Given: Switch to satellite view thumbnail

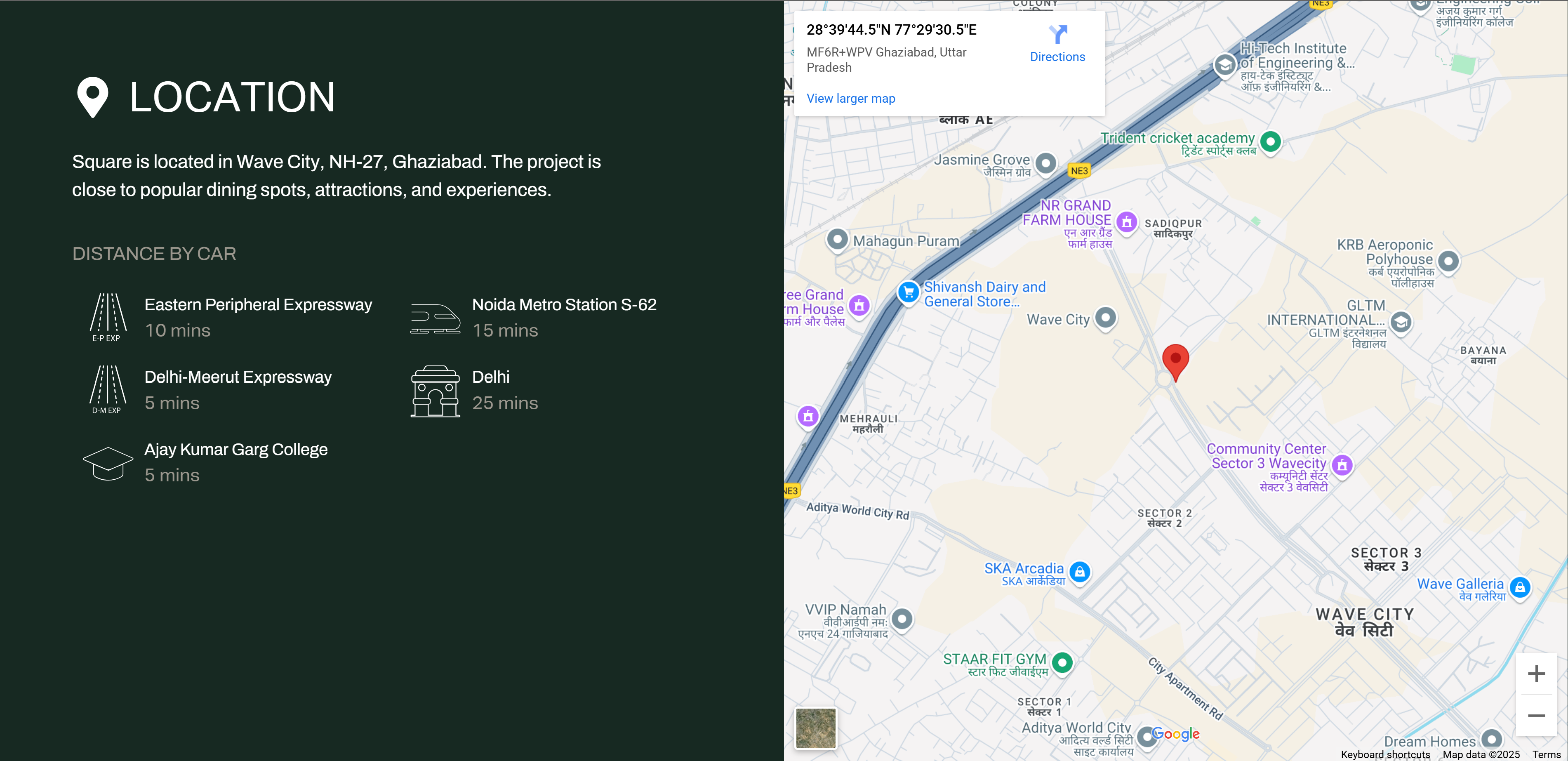Looking at the screenshot, I should tap(816, 728).
